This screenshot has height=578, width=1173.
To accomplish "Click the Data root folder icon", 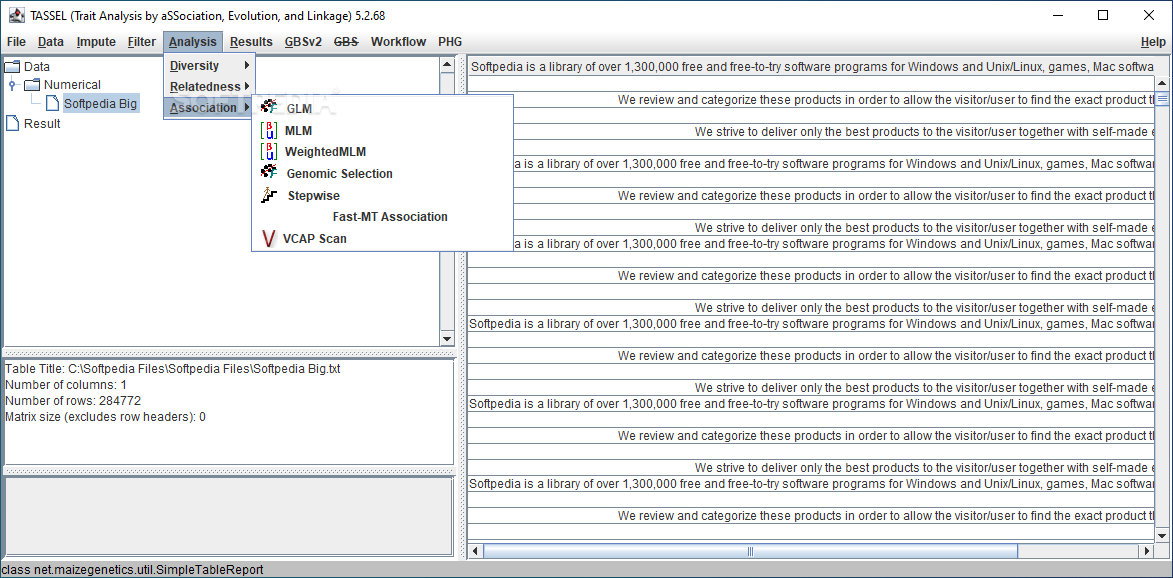I will click(13, 67).
